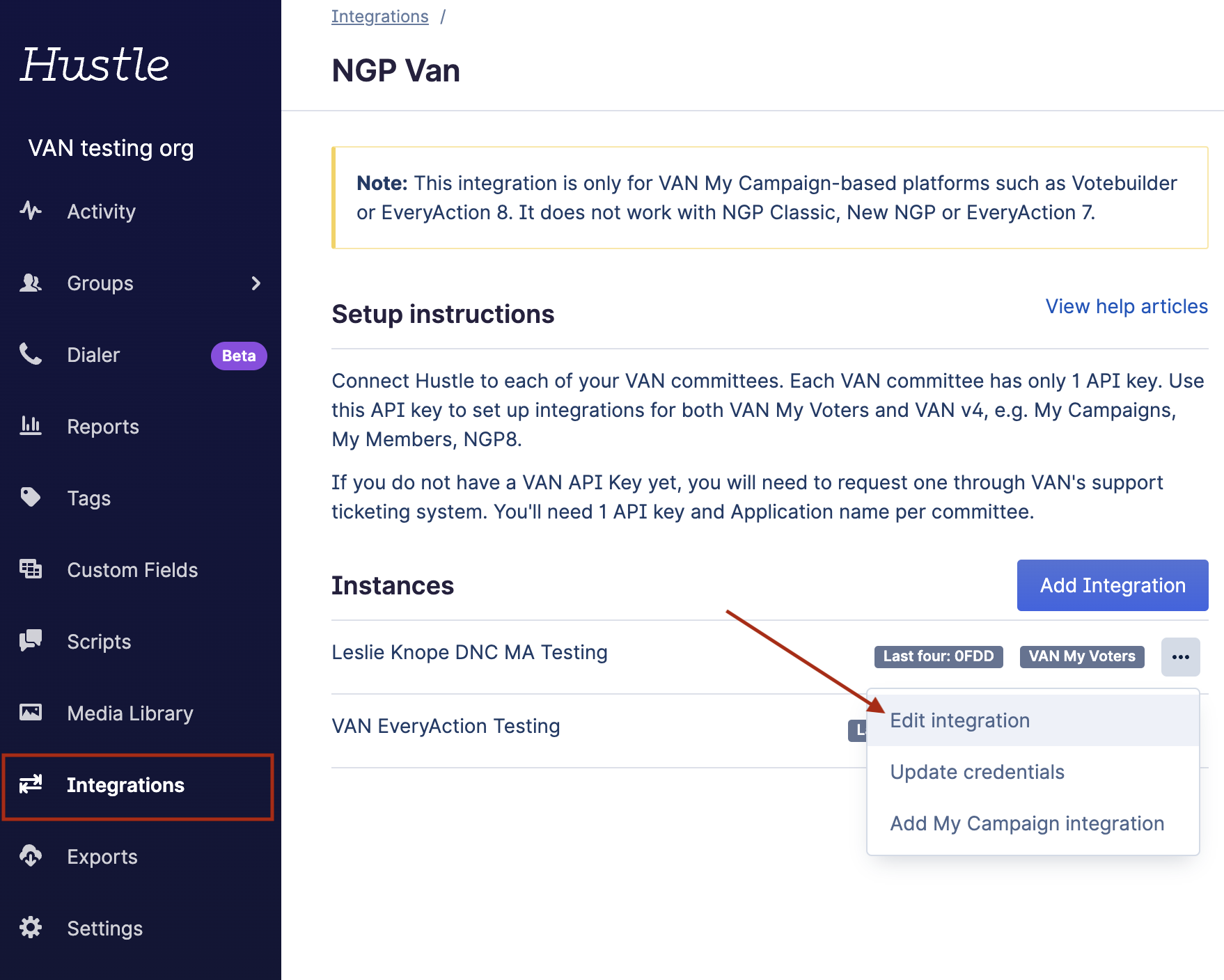Go to Exports in the sidebar
Image resolution: width=1224 pixels, height=980 pixels.
(x=102, y=857)
